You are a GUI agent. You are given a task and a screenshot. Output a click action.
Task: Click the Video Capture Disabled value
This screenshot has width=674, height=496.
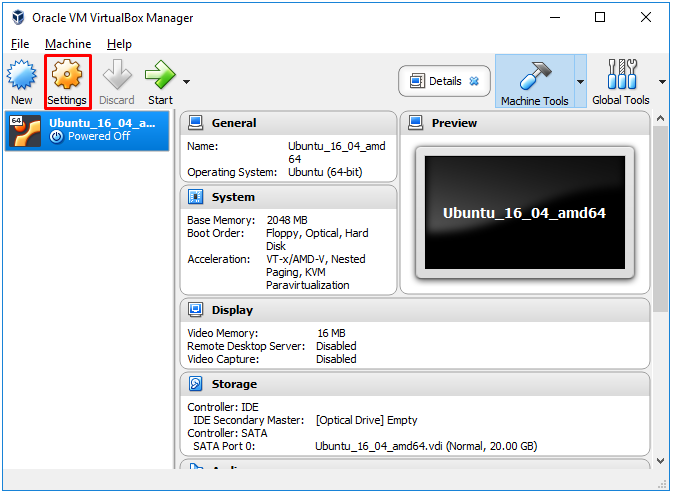pyautogui.click(x=336, y=359)
